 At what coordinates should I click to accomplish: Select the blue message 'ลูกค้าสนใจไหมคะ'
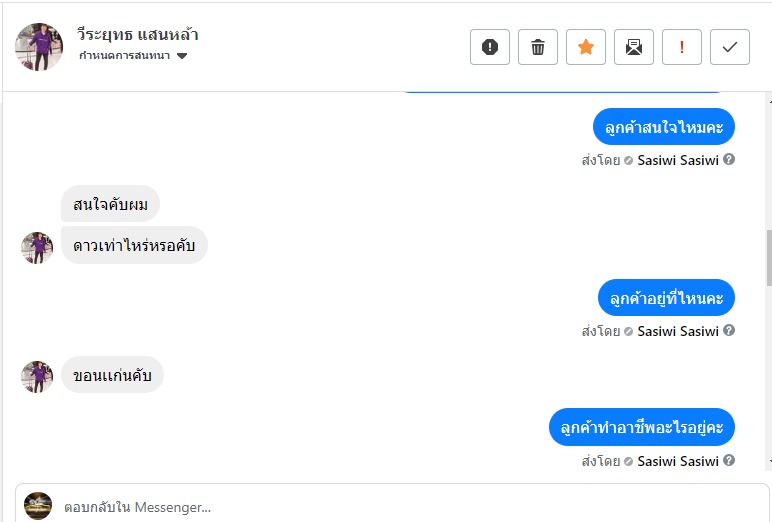tap(664, 127)
